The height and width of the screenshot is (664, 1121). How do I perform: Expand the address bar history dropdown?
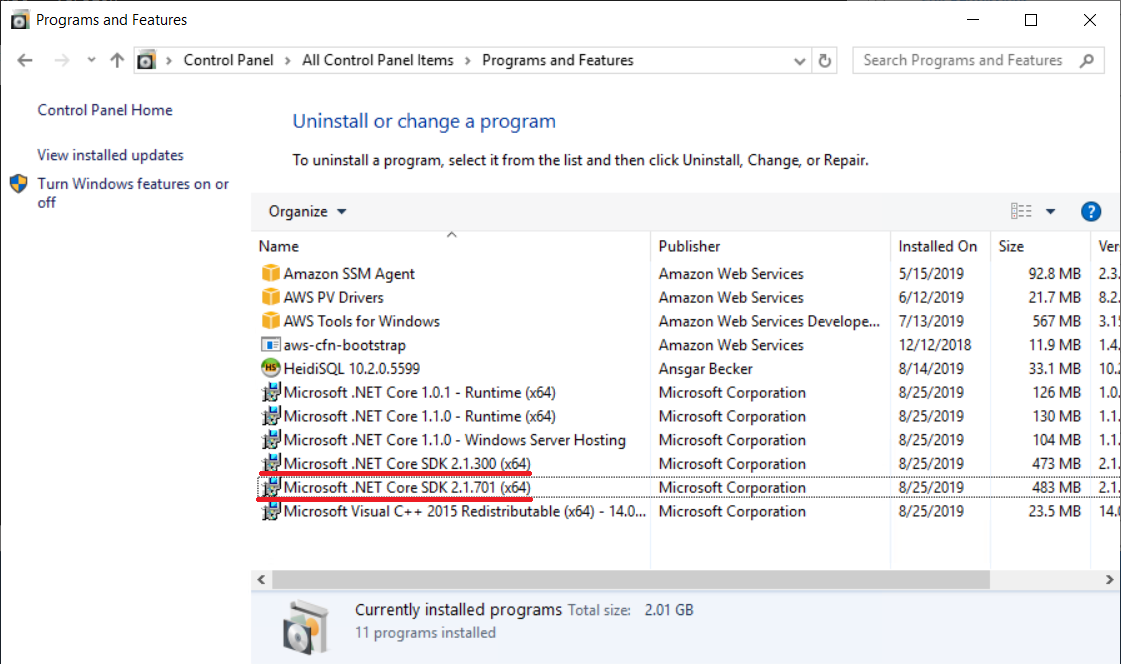(x=799, y=61)
